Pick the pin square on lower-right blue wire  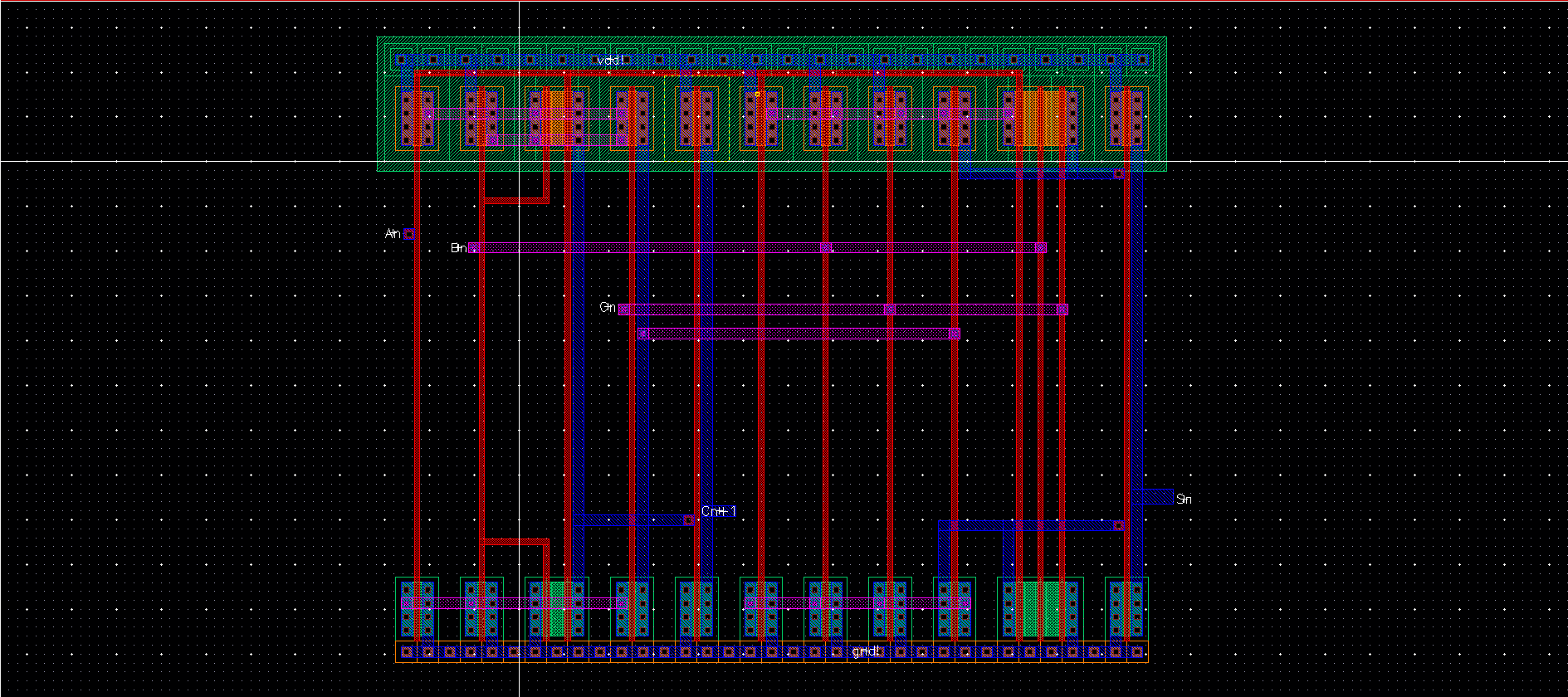1119,525
